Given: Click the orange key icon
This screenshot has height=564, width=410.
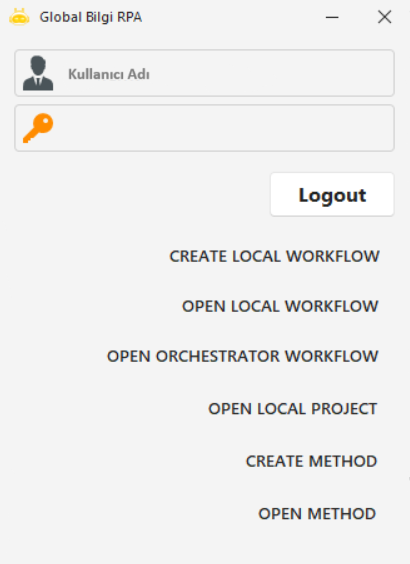Looking at the screenshot, I should click(x=38, y=128).
